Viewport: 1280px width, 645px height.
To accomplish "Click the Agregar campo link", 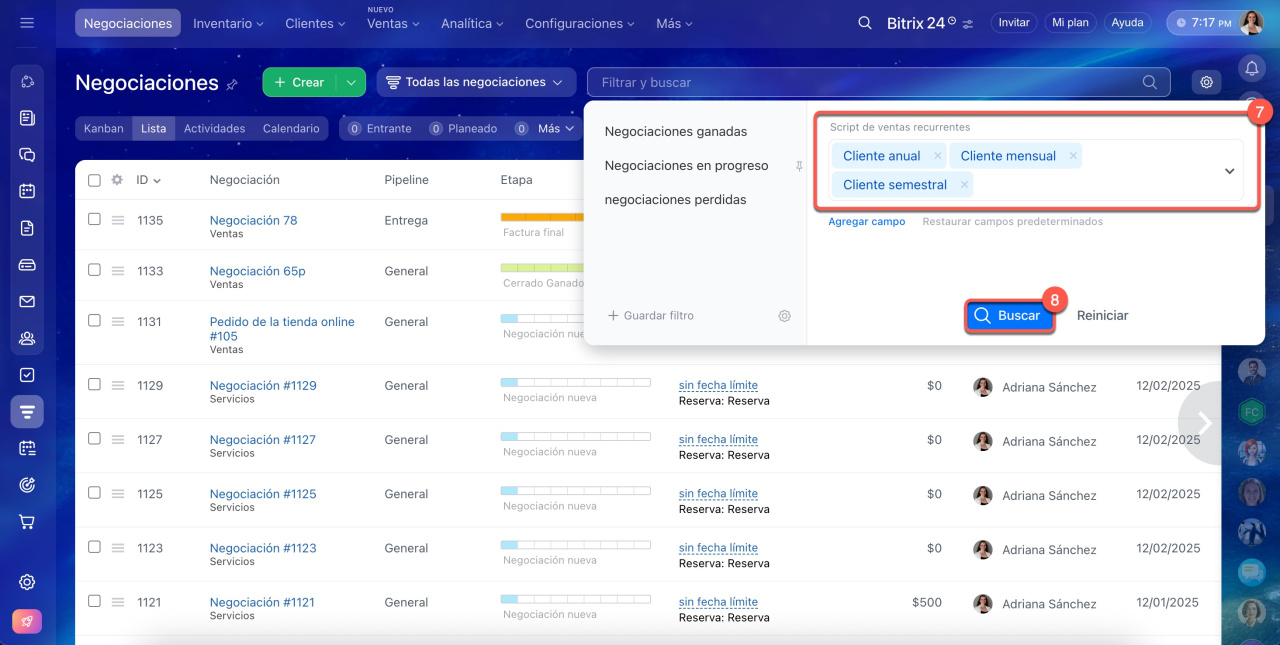I will click(866, 221).
